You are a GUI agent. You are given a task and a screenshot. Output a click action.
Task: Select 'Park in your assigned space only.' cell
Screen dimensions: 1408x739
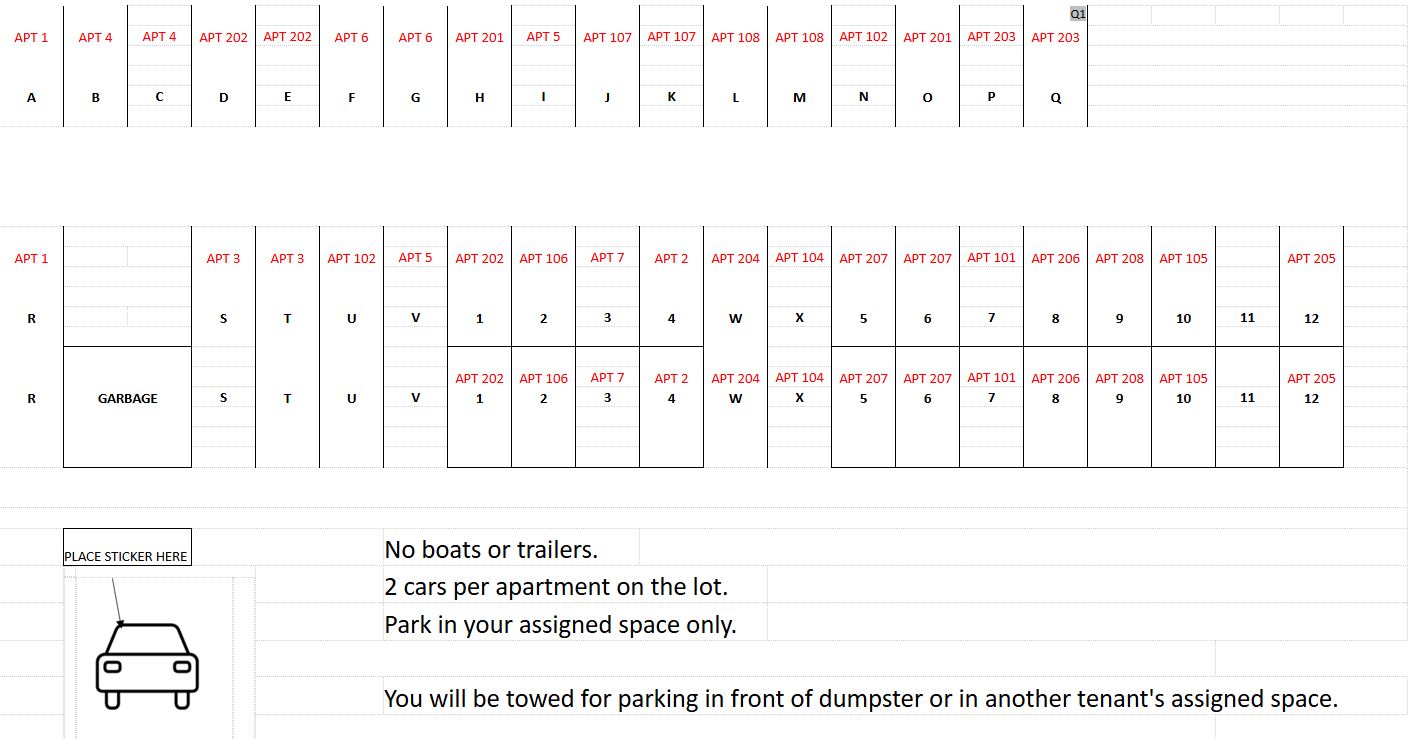coord(560,625)
